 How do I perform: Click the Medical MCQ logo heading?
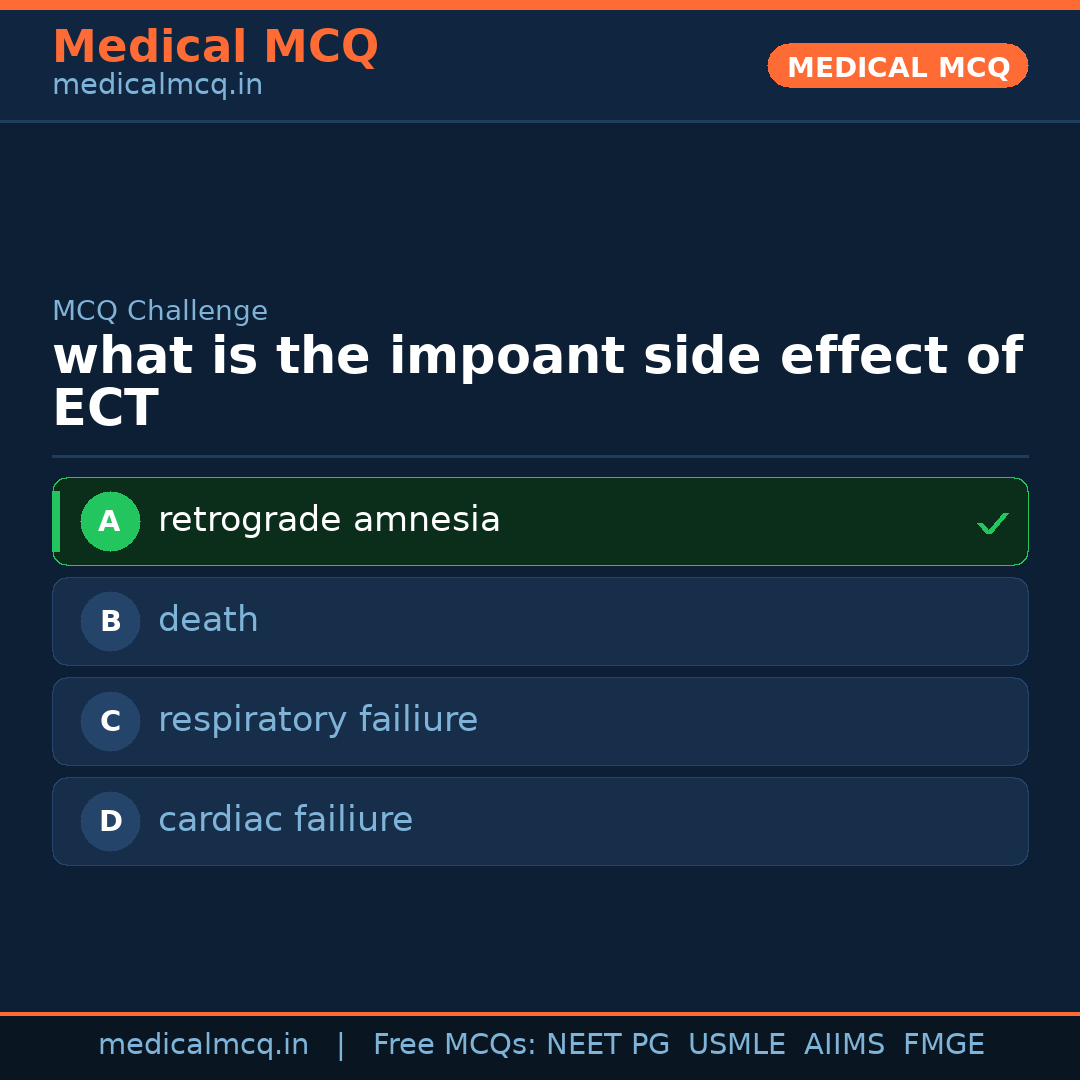pyautogui.click(x=215, y=46)
